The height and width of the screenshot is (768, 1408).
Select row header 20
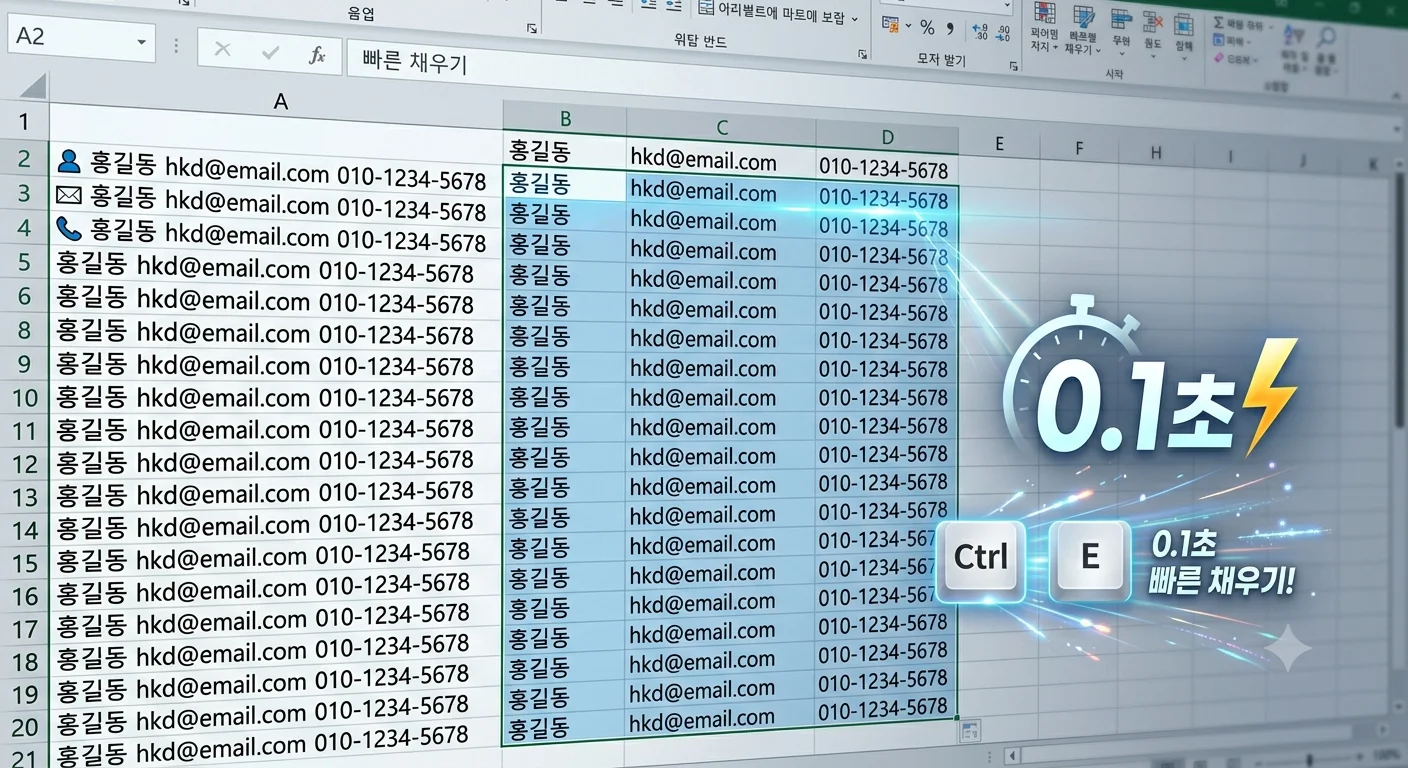[x=25, y=727]
